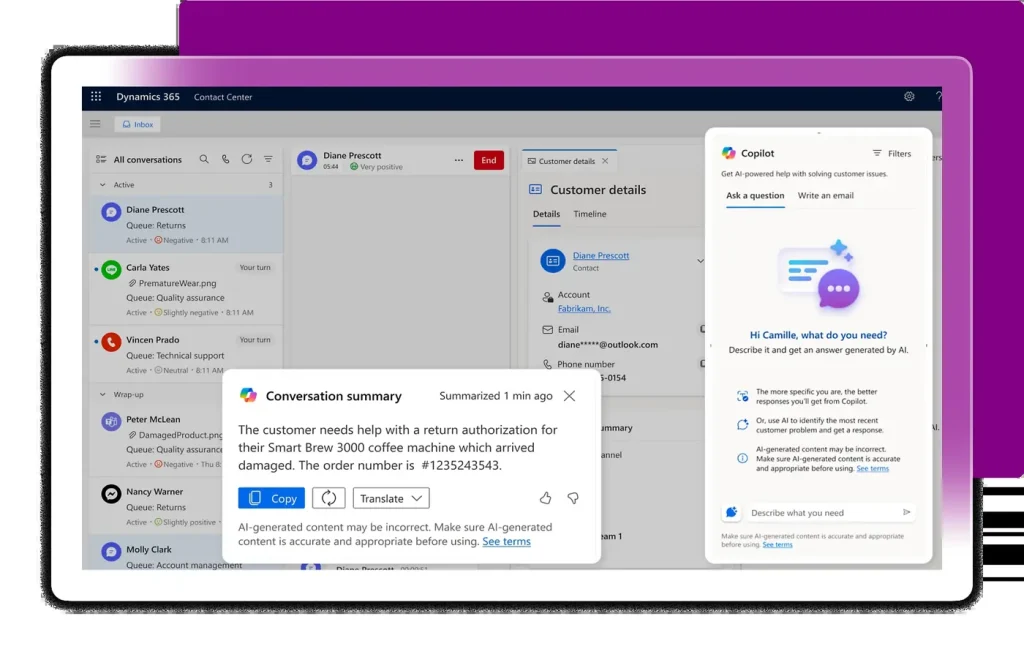
Task: Click the Copilot prompt suggestions icon
Action: pos(731,512)
